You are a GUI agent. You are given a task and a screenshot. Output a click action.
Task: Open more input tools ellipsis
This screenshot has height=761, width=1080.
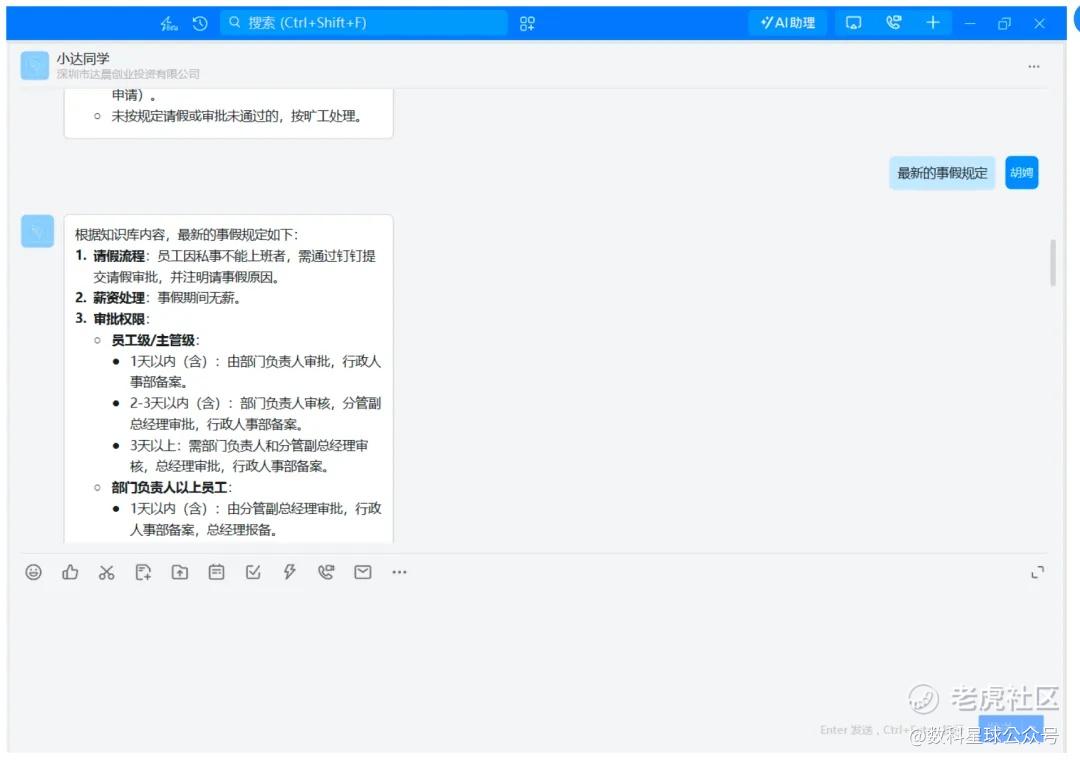tap(399, 572)
